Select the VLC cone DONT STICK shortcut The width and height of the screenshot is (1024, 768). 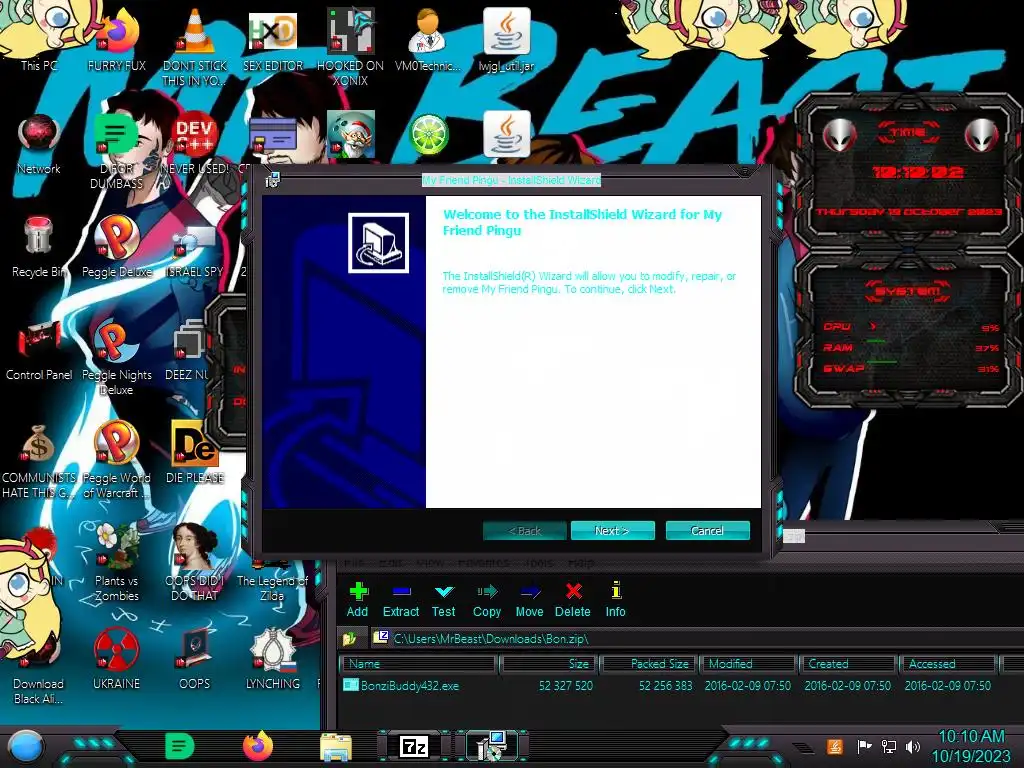tap(195, 46)
